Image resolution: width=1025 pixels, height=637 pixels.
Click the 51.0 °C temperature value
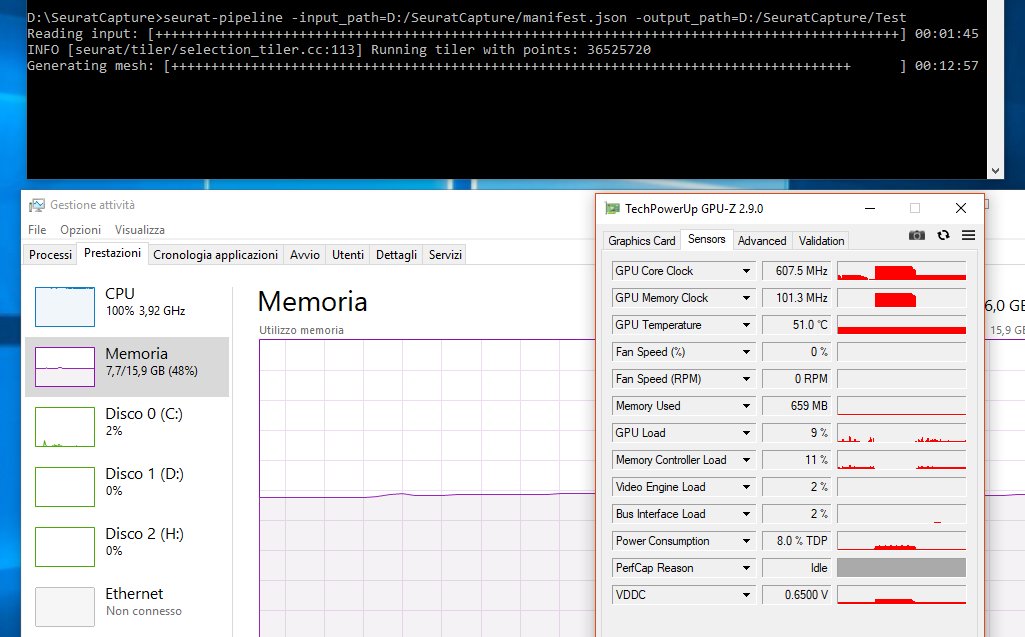(x=796, y=325)
